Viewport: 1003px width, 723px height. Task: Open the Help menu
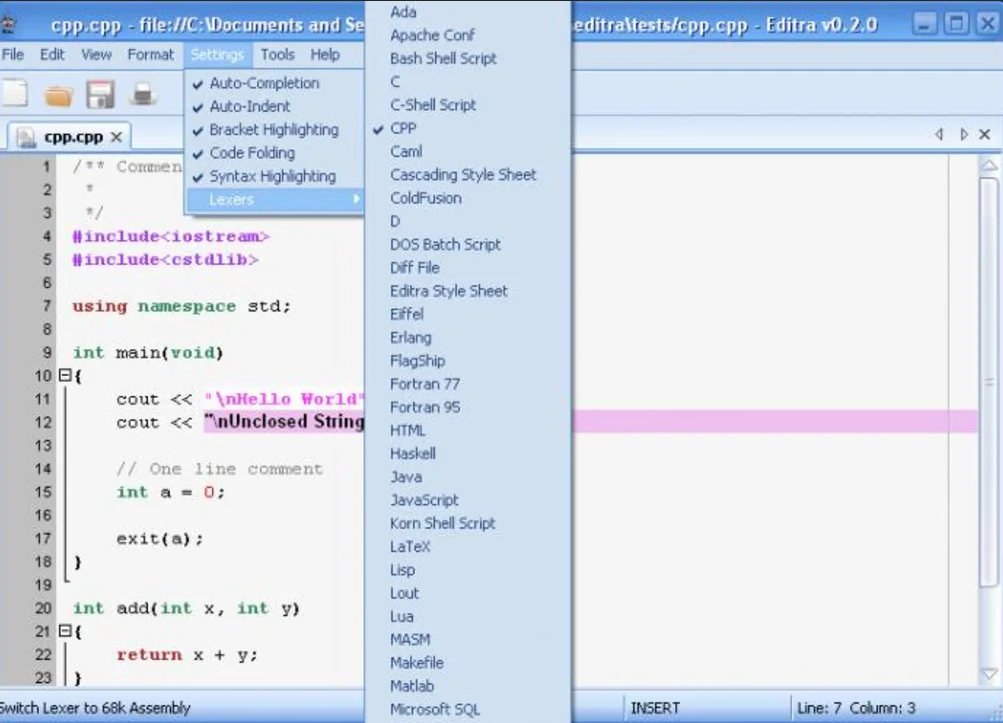(x=325, y=54)
